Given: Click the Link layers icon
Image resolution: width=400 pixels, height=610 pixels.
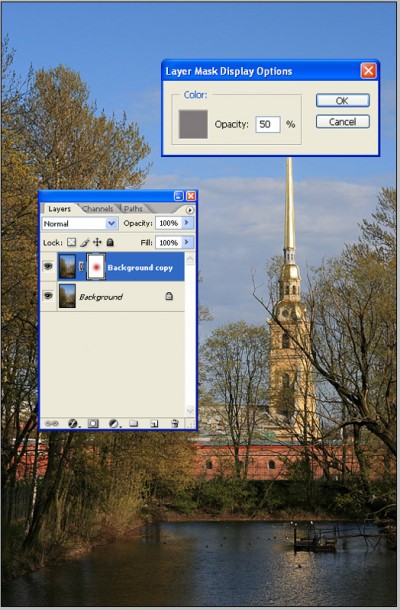Looking at the screenshot, I should click(51, 423).
